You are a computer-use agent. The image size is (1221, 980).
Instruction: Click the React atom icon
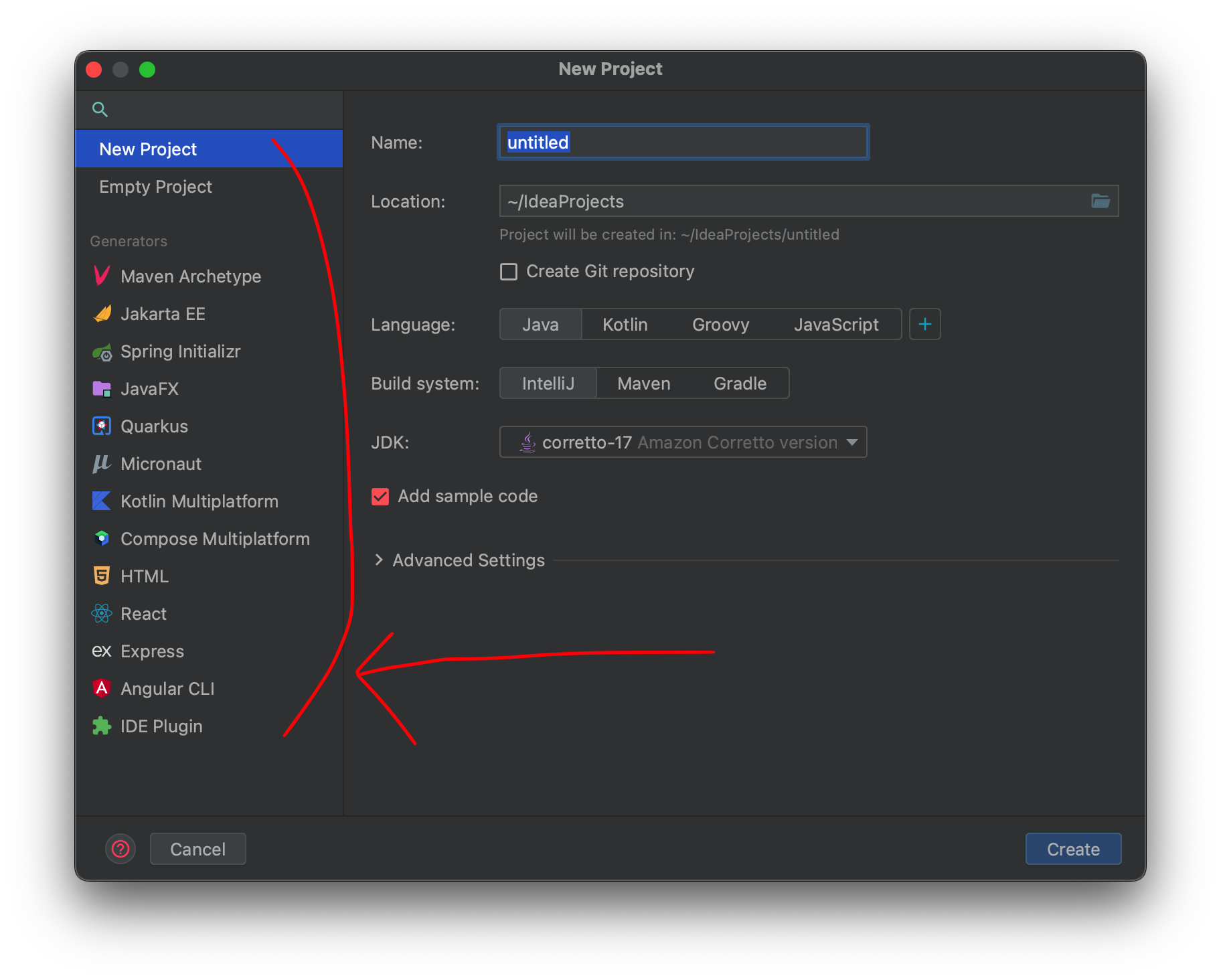[102, 613]
